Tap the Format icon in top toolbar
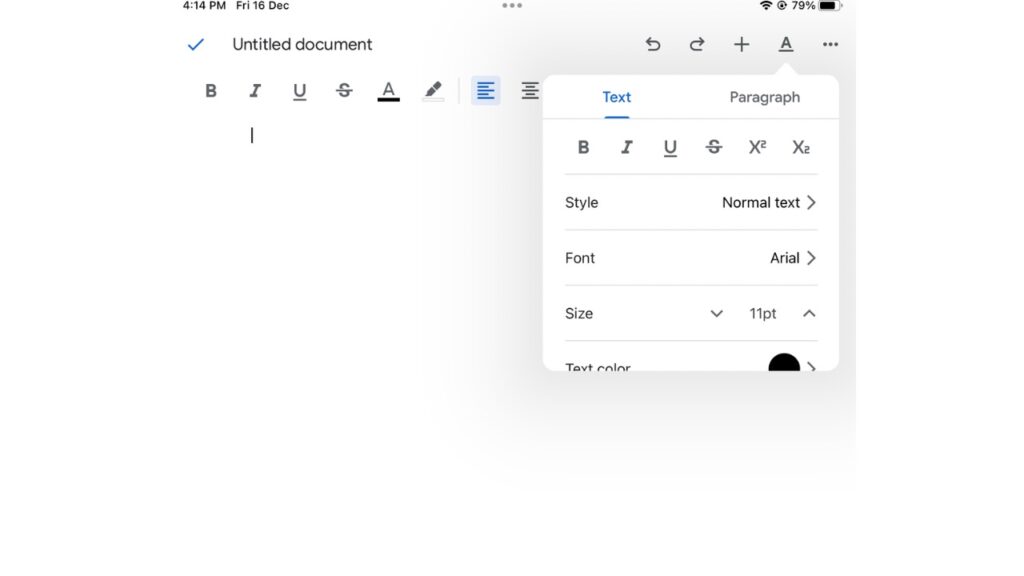The height and width of the screenshot is (576, 1024). 785,44
